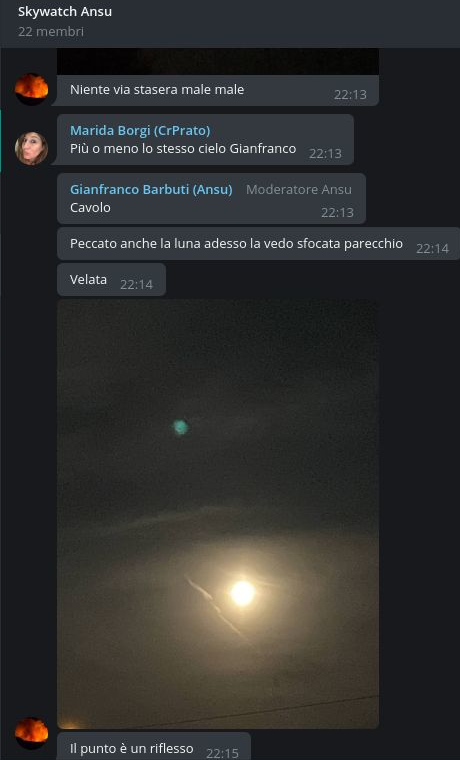
Task: View the 22 membri member list
Action: coord(51,32)
